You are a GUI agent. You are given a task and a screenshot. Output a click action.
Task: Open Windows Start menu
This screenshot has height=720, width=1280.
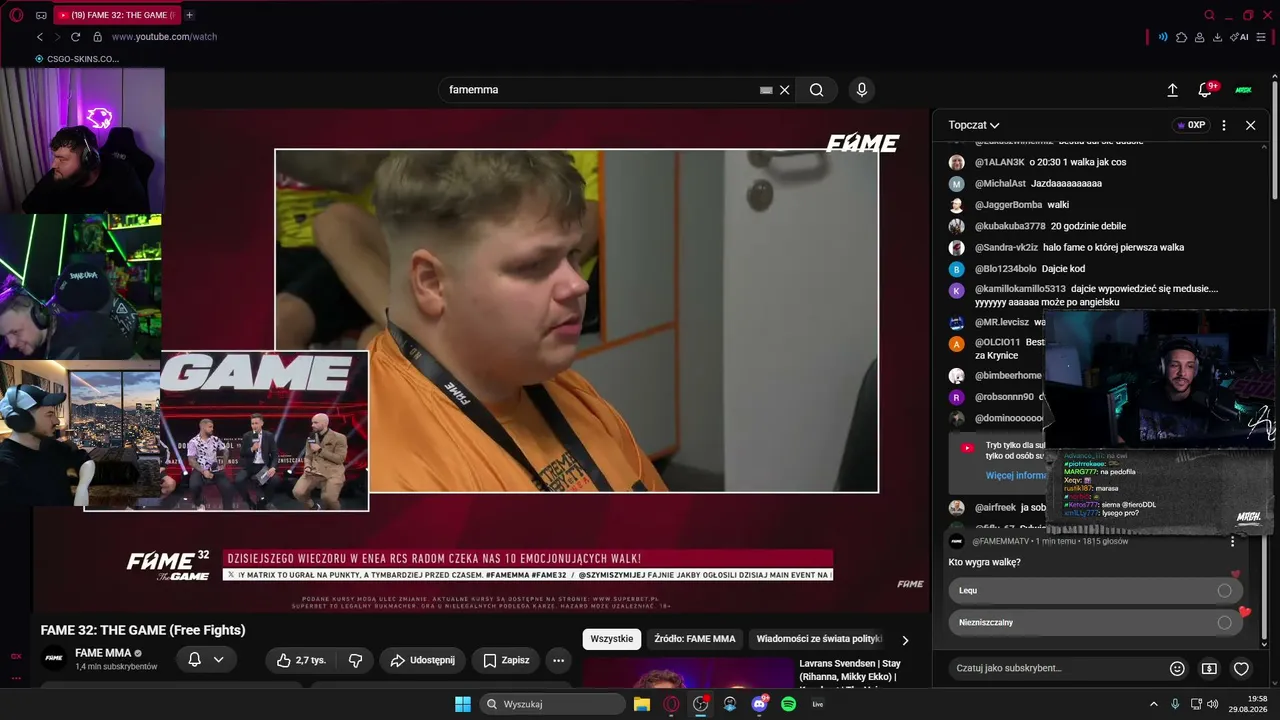click(x=463, y=704)
